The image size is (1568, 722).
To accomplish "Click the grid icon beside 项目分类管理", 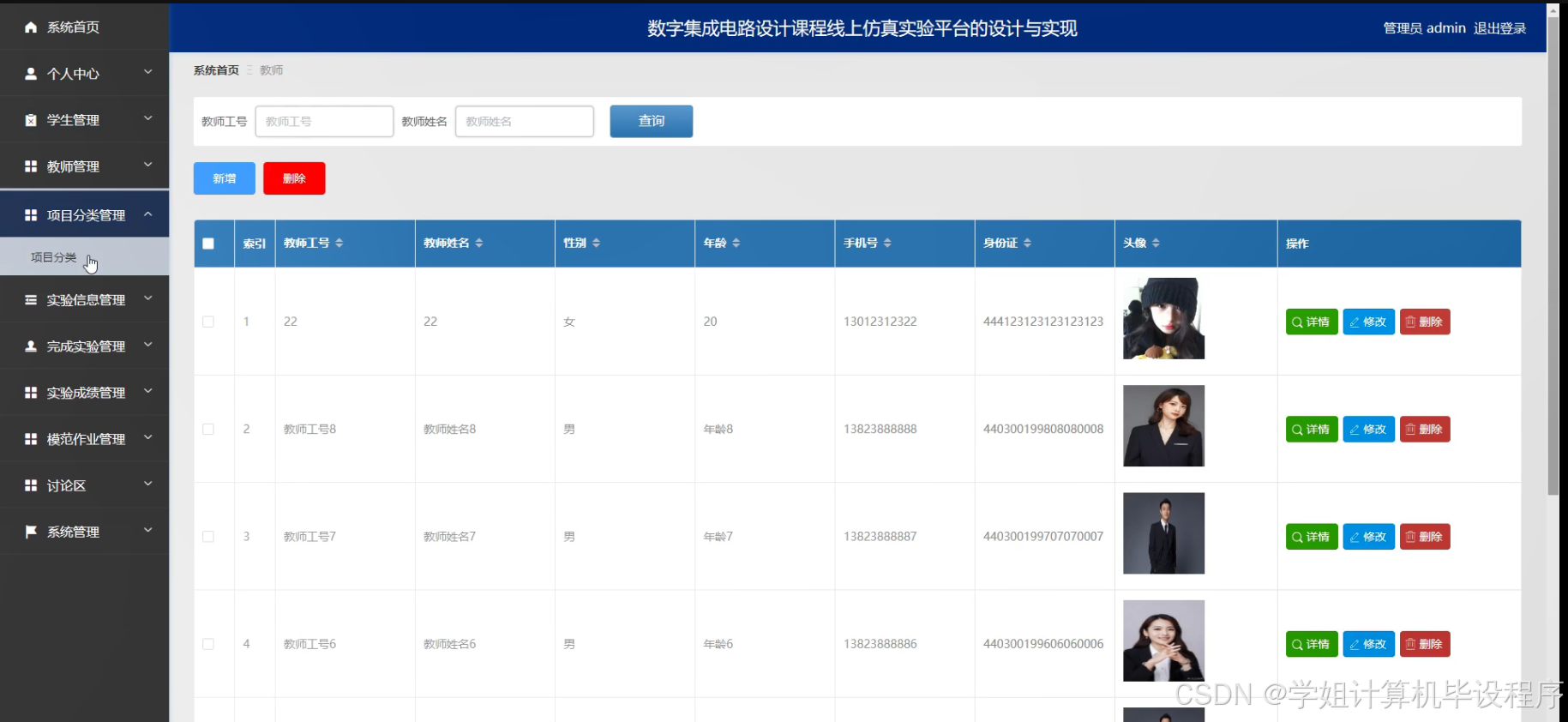I will tap(31, 215).
